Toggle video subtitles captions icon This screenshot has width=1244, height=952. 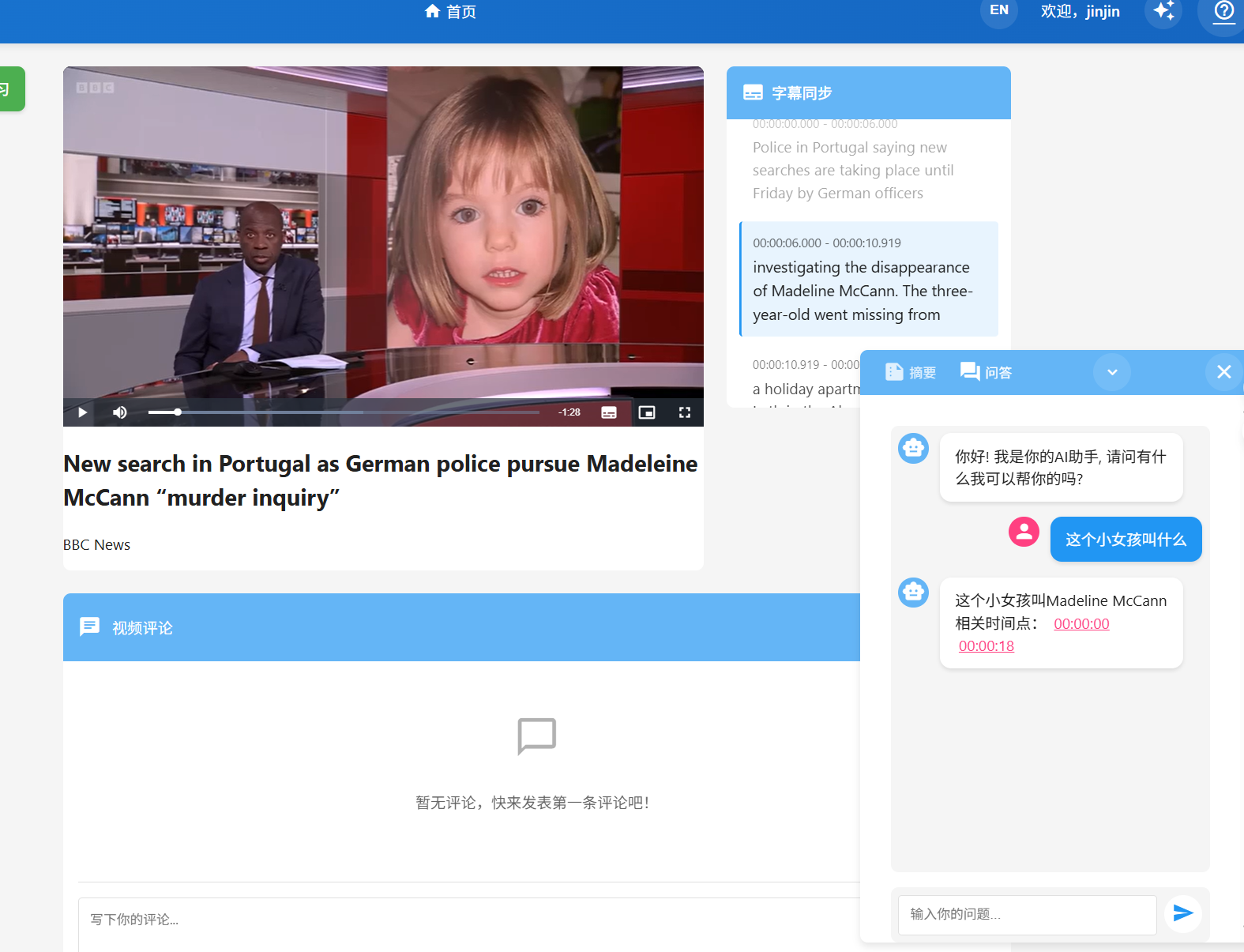[x=609, y=412]
